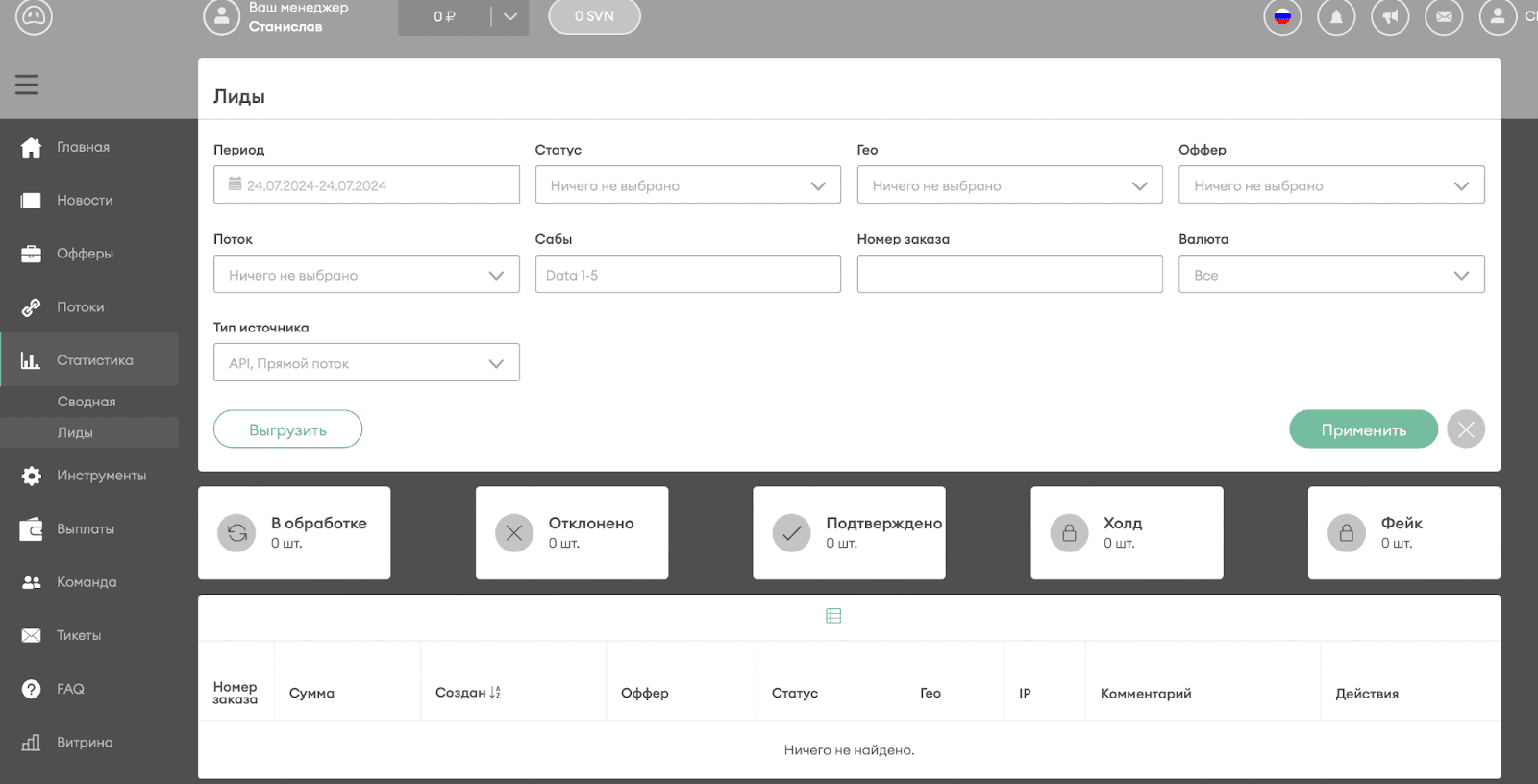Open the balance currency dropdown arrow
Viewport: 1538px width, 784px height.
coord(510,16)
